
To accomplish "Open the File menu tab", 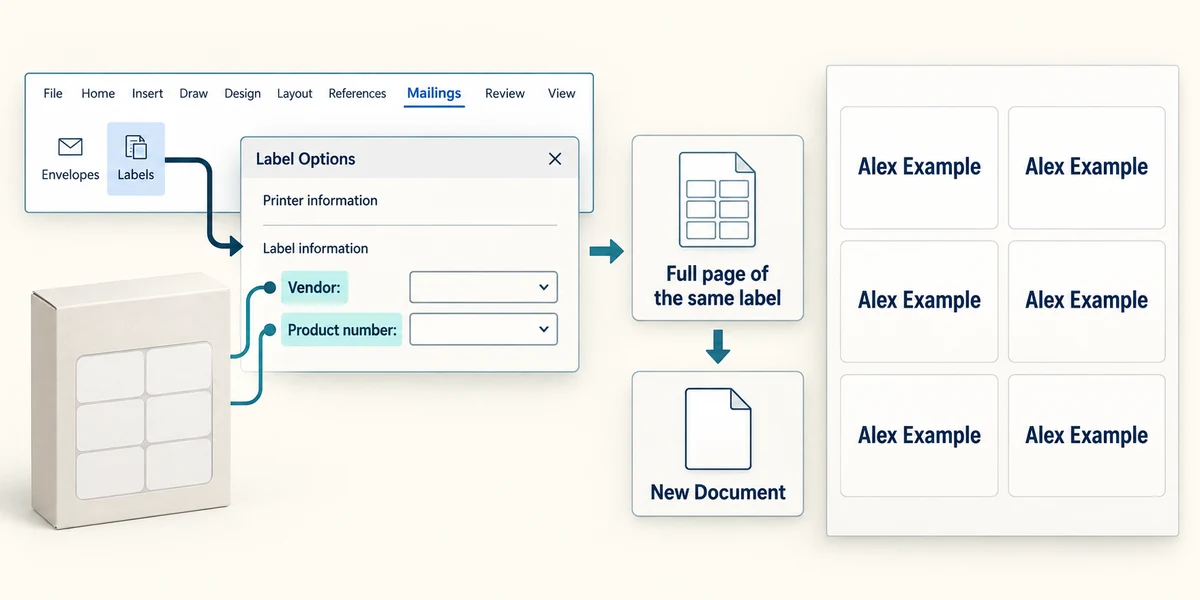I will [x=53, y=93].
